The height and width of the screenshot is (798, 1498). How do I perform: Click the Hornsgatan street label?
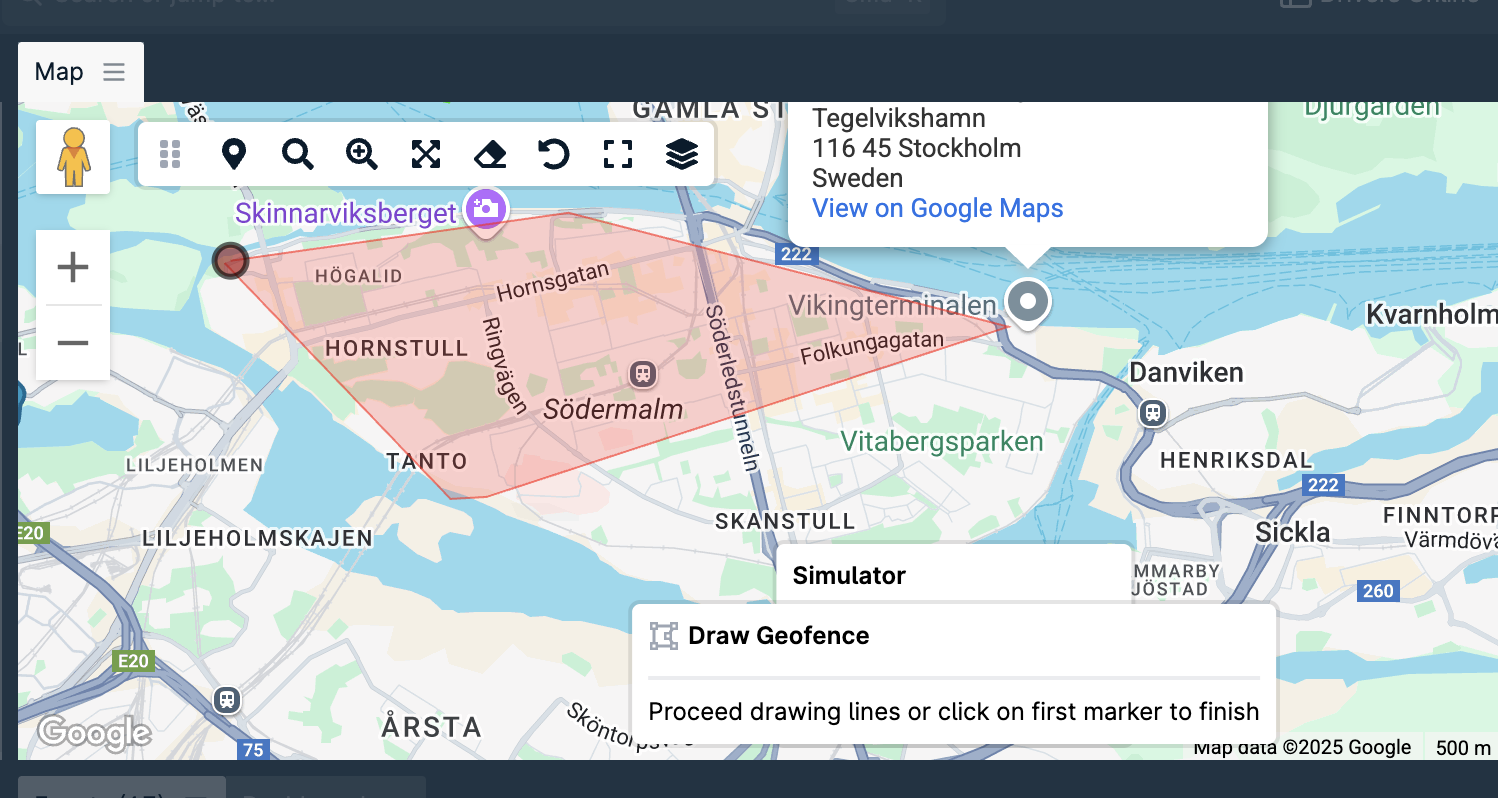[553, 281]
